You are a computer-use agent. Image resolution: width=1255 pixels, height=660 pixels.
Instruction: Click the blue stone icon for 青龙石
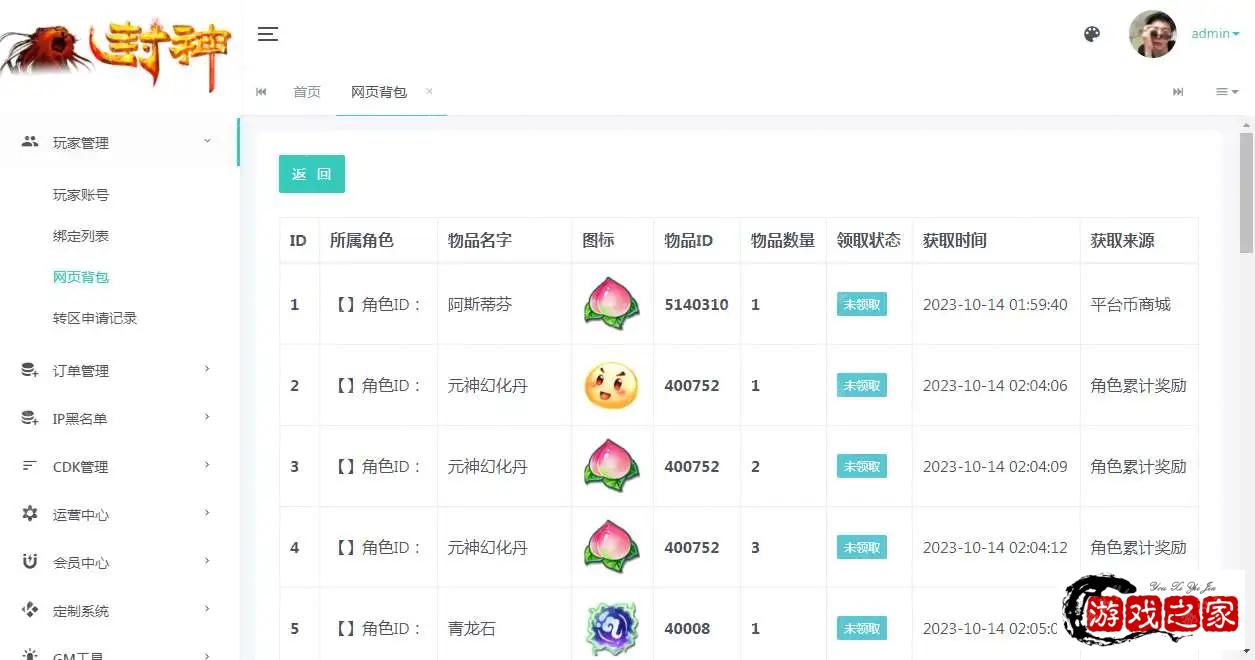click(x=611, y=628)
